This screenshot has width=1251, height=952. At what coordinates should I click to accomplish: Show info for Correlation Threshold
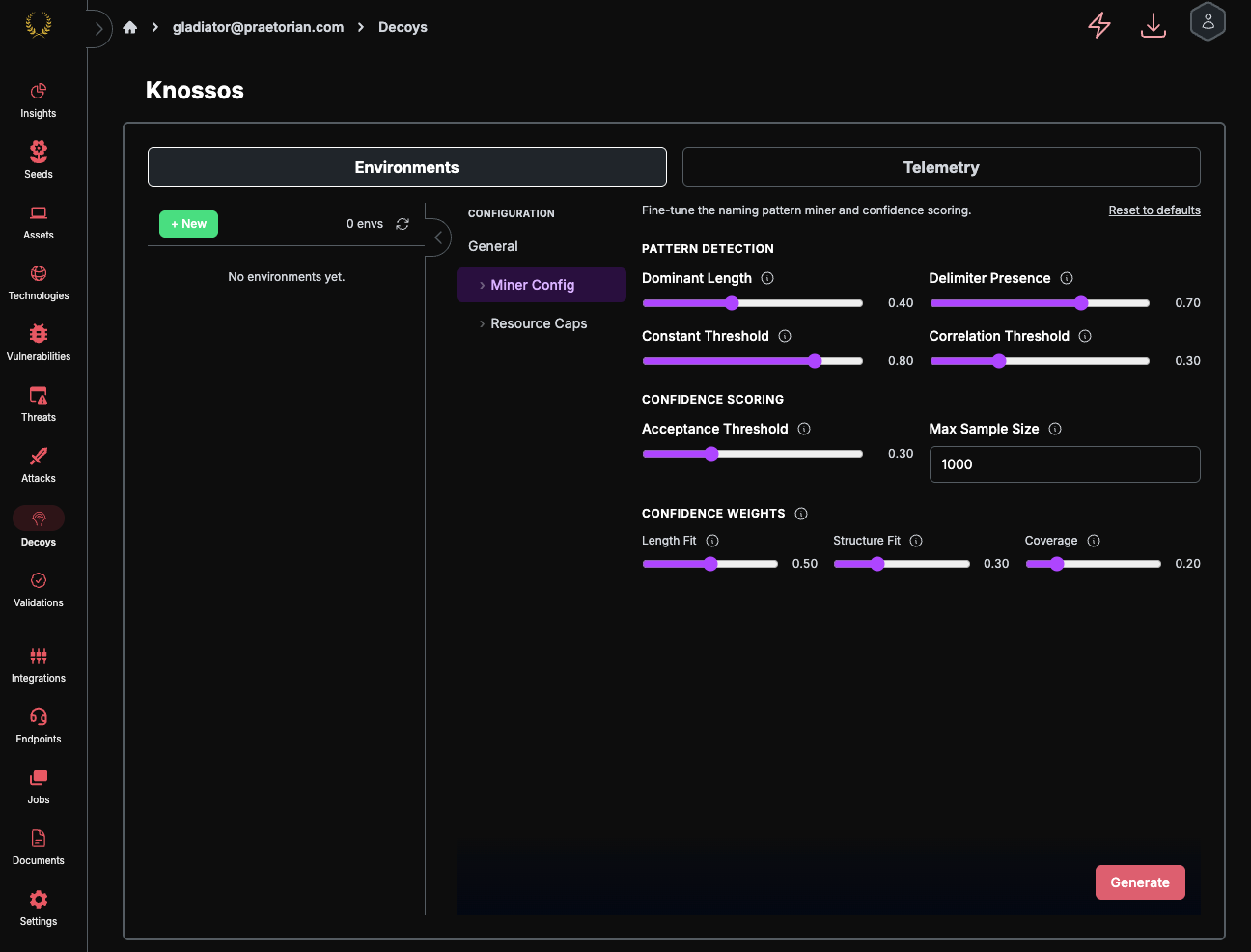[1085, 336]
